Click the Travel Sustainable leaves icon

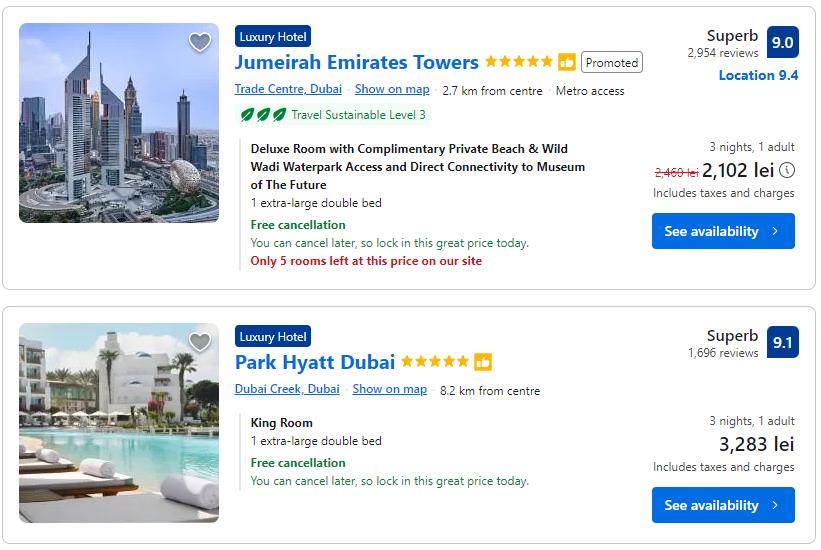[264, 115]
